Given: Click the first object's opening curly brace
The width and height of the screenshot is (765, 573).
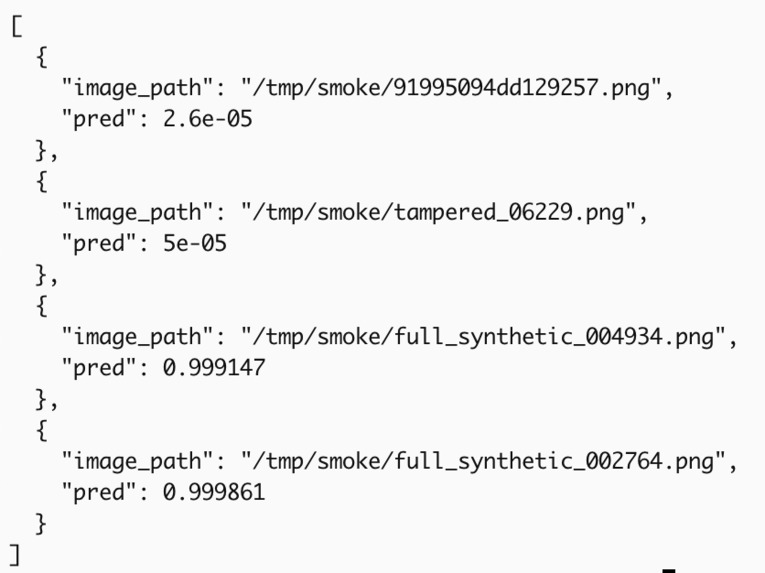Looking at the screenshot, I should click(42, 57).
